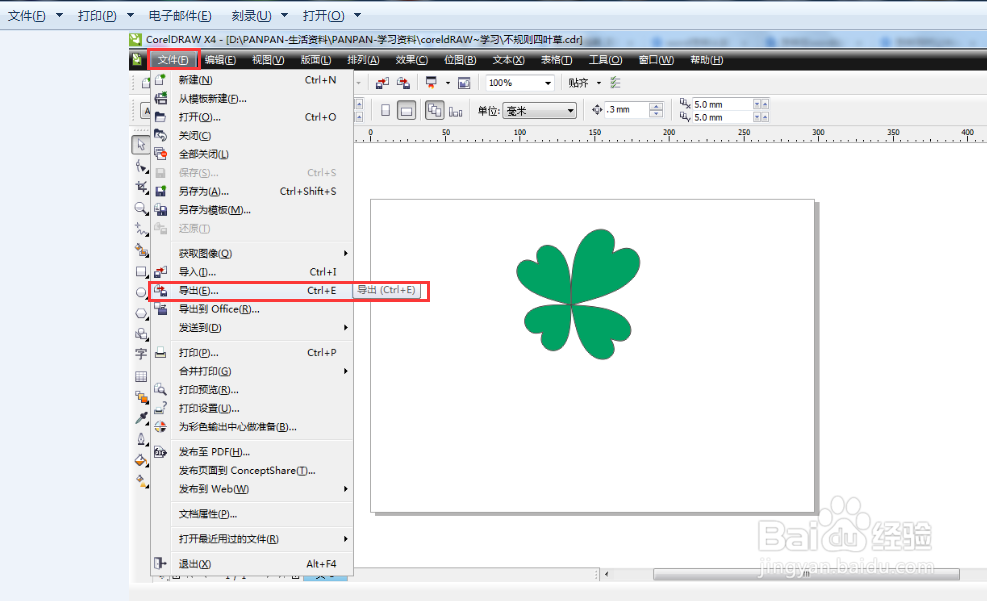Click the Import toolbar icon
987x601 pixels.
[x=382, y=82]
